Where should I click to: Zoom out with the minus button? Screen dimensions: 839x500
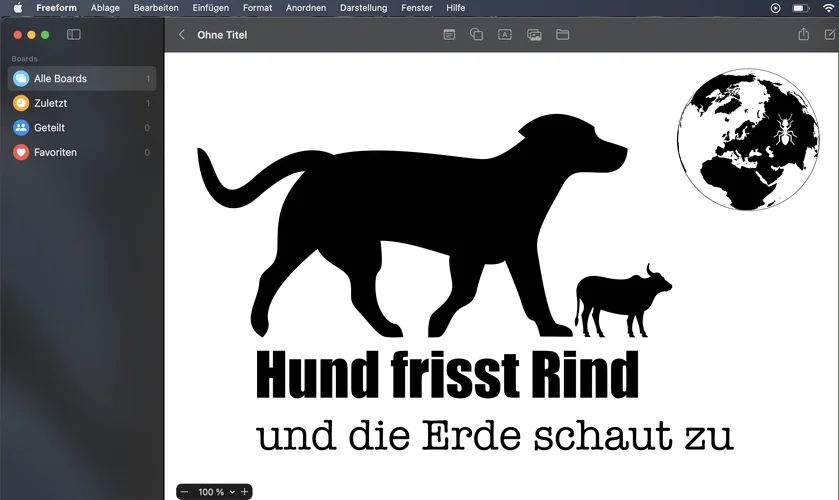tap(185, 492)
